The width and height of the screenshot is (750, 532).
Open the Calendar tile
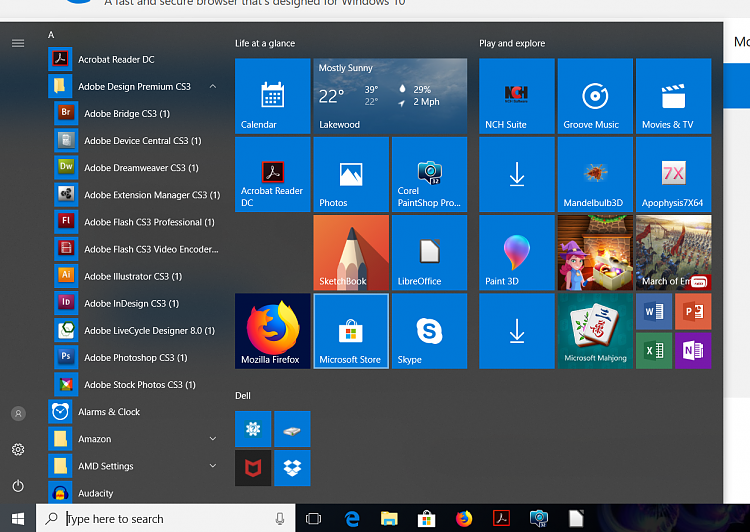(x=273, y=96)
